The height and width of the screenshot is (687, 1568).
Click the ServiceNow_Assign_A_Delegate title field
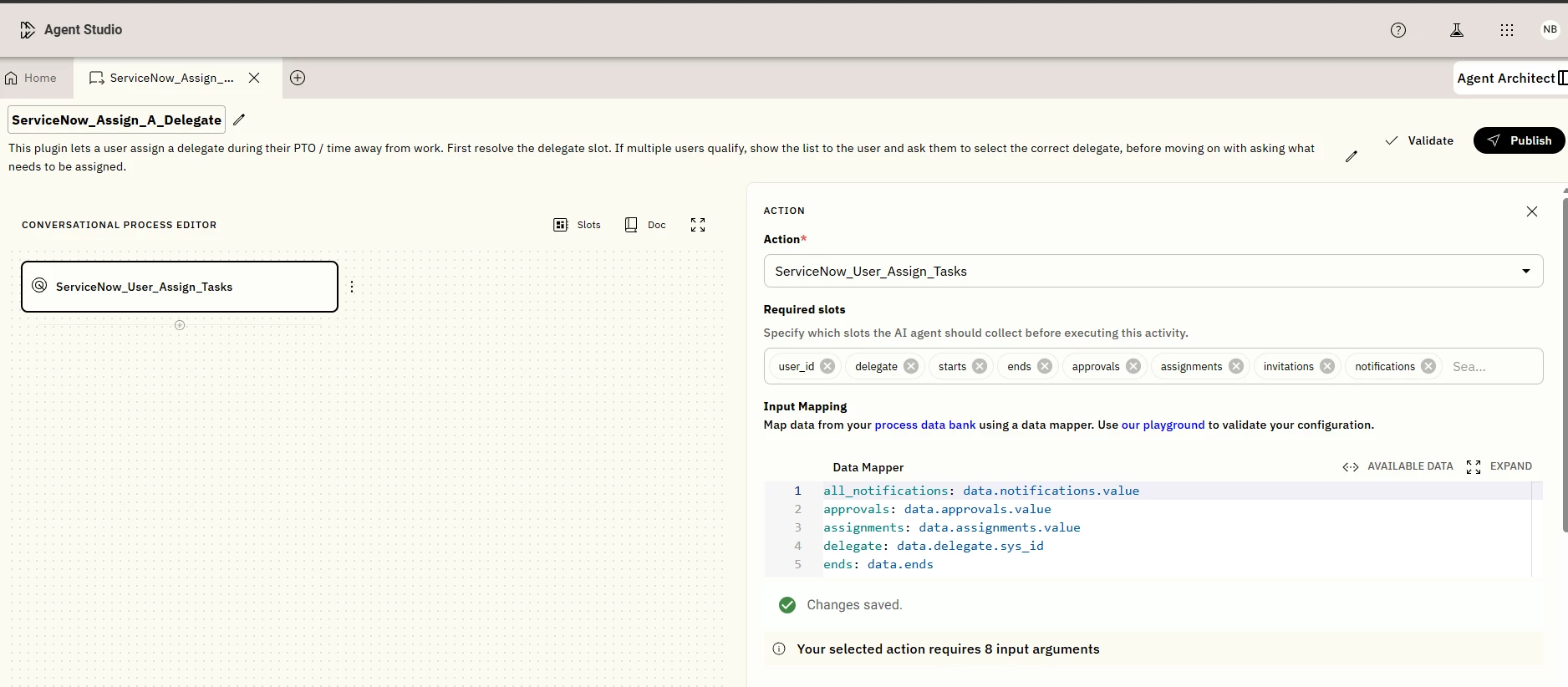coord(116,120)
